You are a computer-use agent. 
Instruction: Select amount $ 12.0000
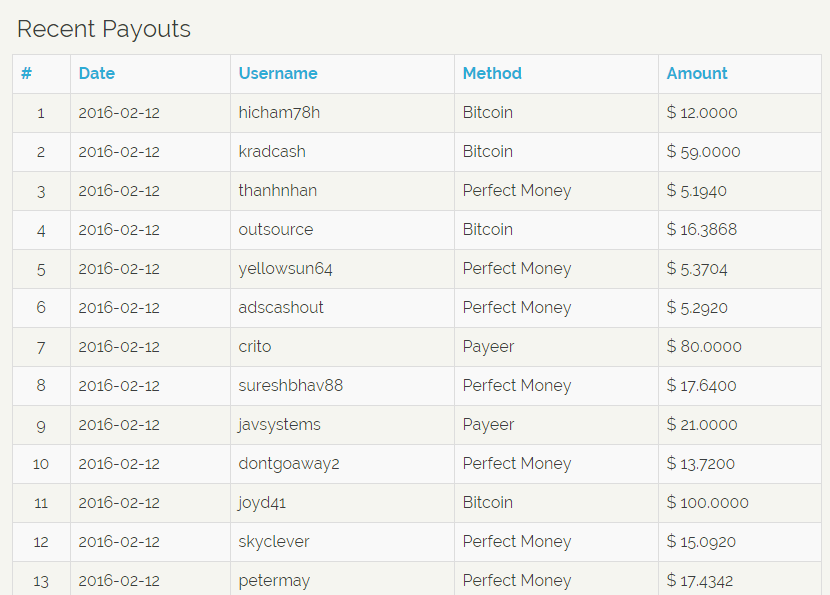tap(702, 112)
